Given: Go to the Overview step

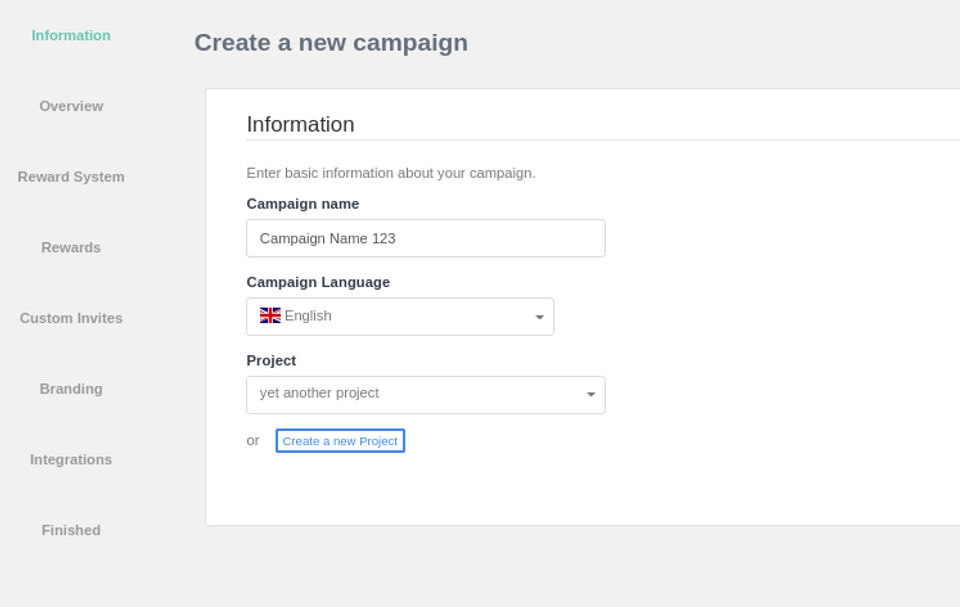Looking at the screenshot, I should pyautogui.click(x=71, y=106).
